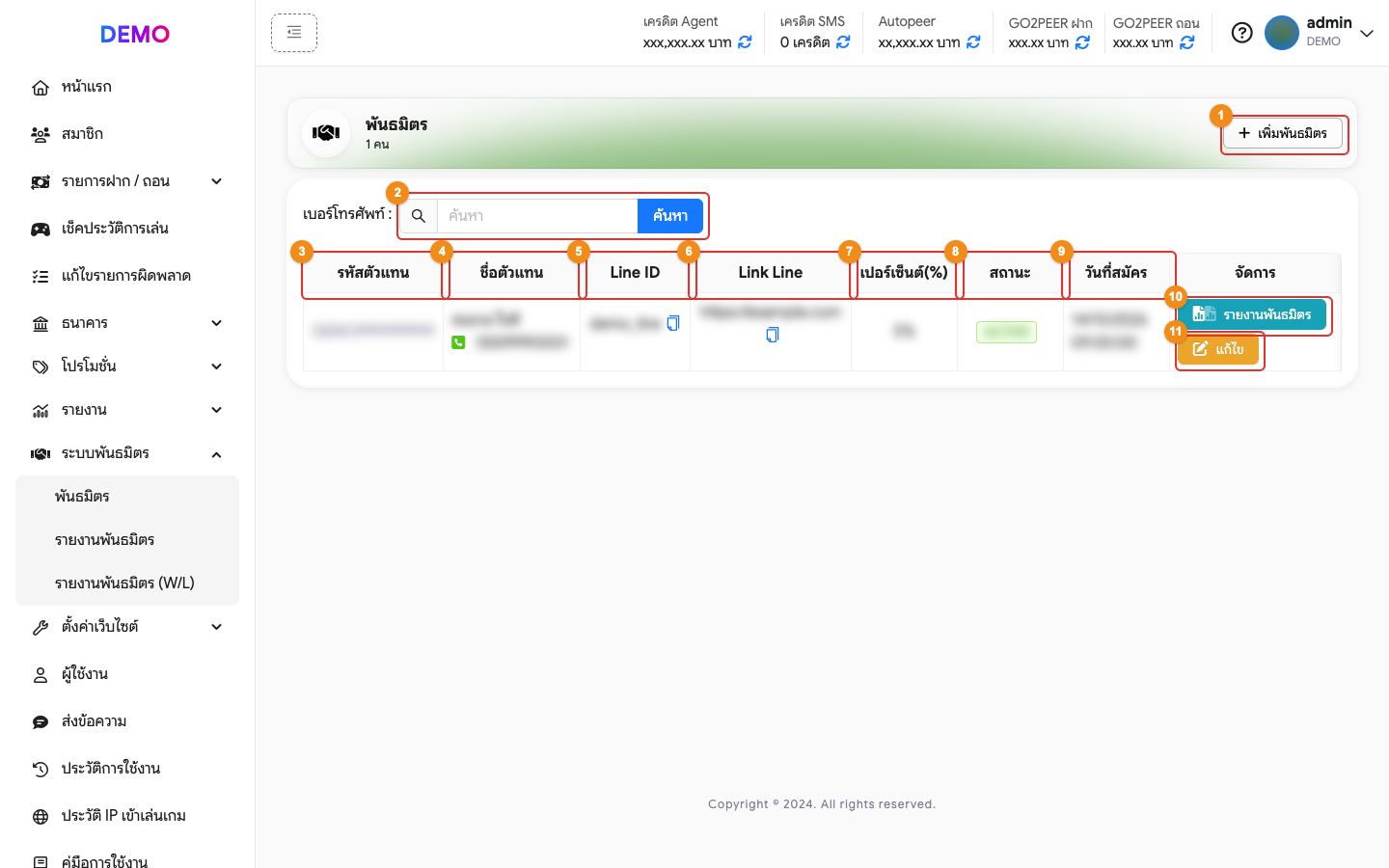Refresh the Autopeer balance
1389x868 pixels.
[x=973, y=42]
